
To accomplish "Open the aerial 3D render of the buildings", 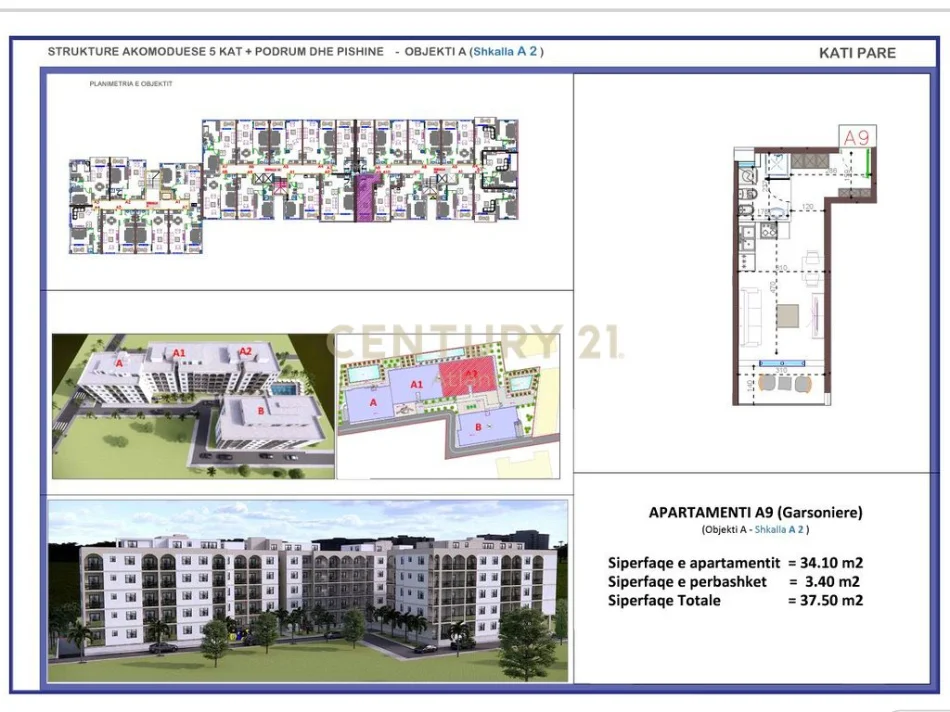I will (x=193, y=406).
